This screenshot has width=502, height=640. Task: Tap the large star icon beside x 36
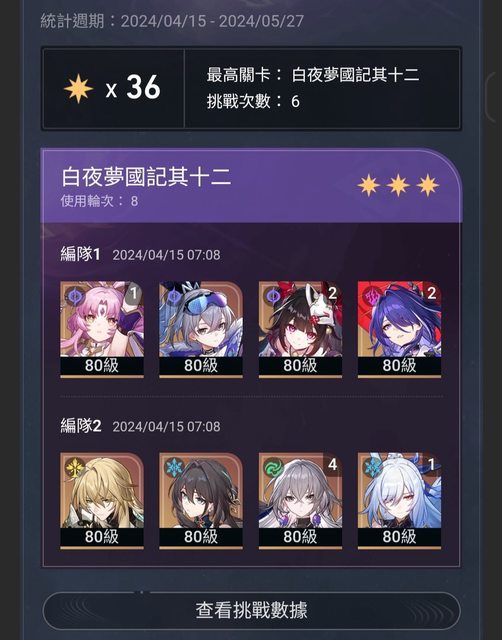[78, 88]
